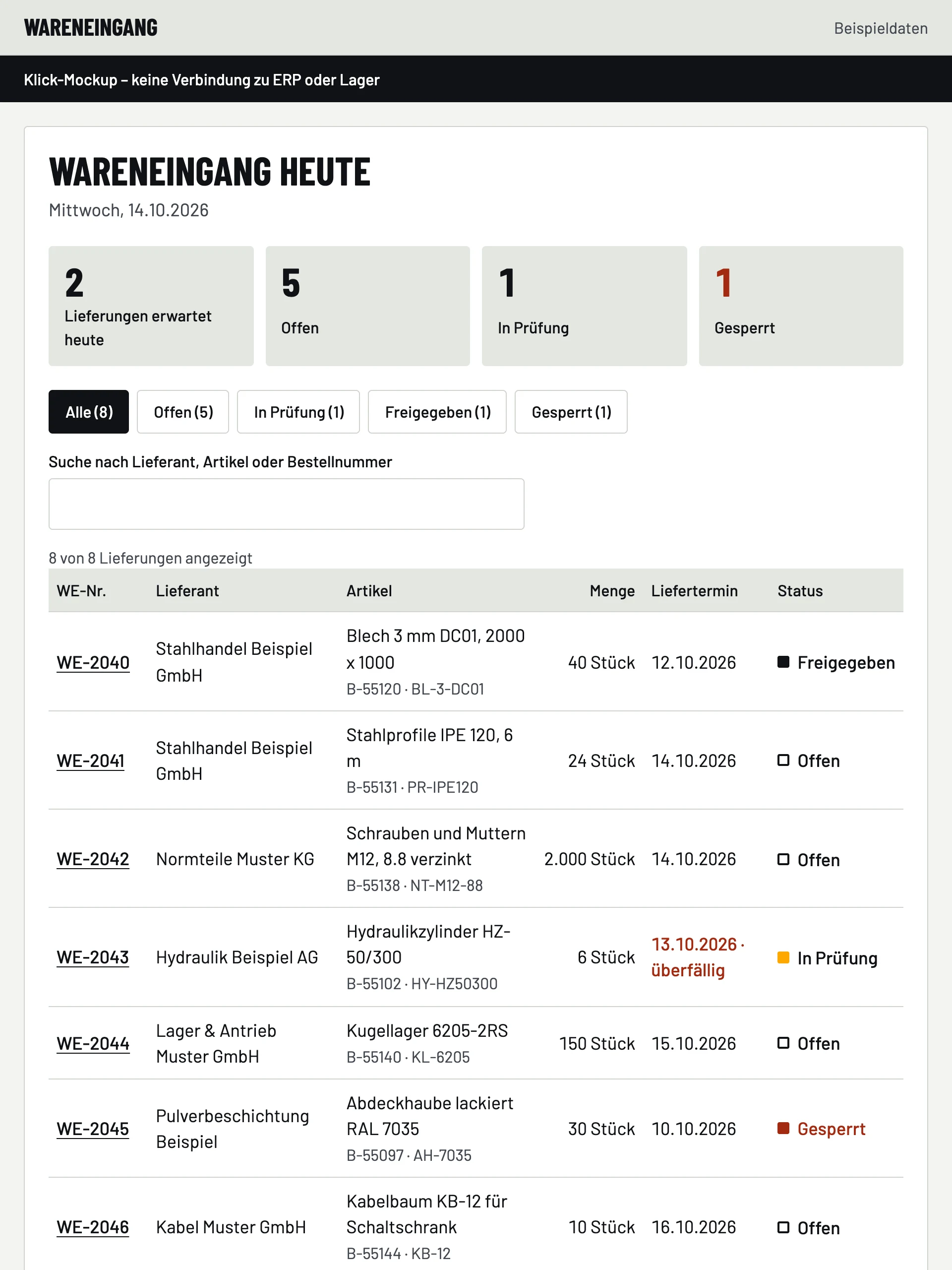The height and width of the screenshot is (1270, 952).
Task: Open delivery WE-2045
Action: pos(93,1129)
